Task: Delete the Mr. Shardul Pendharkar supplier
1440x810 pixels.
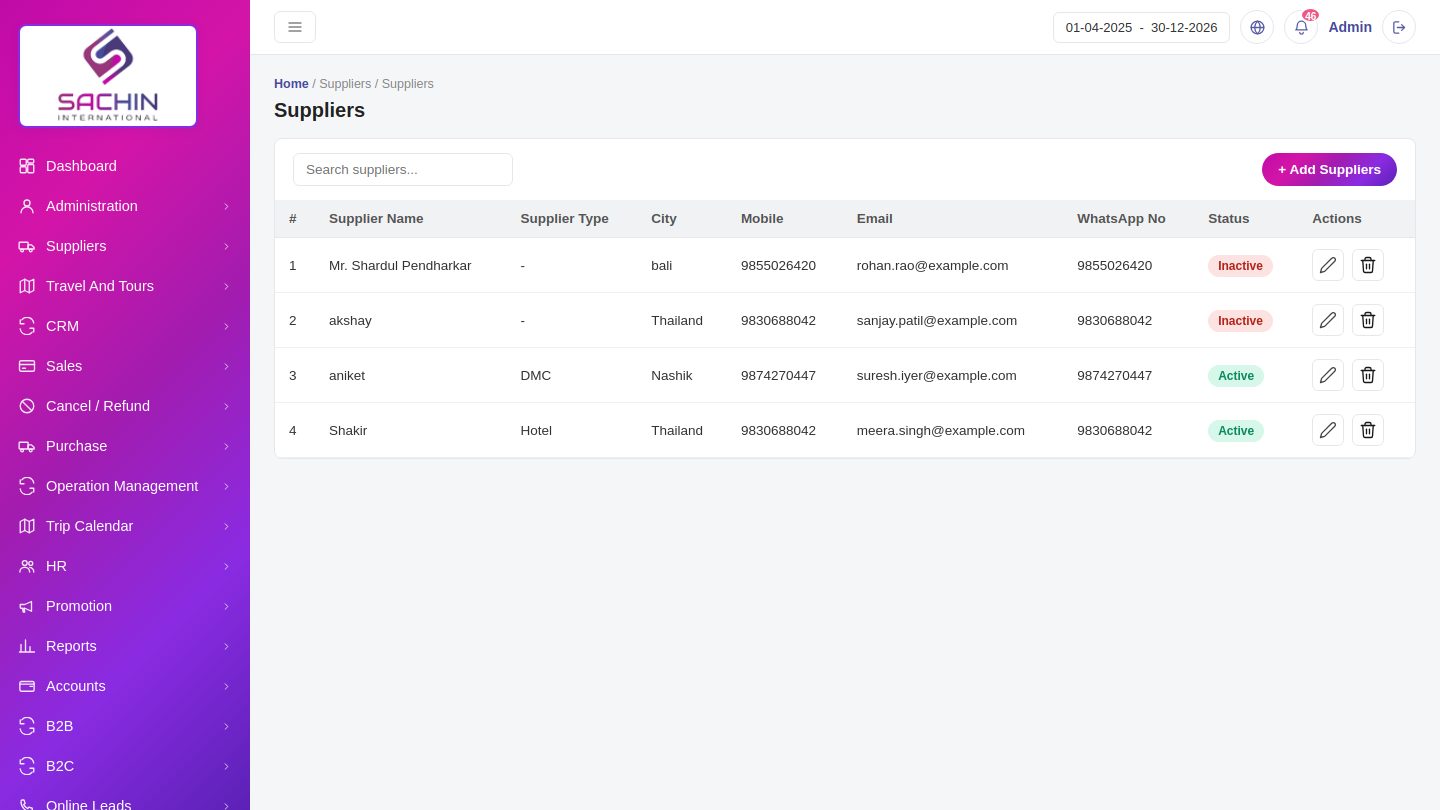Action: pos(1368,265)
